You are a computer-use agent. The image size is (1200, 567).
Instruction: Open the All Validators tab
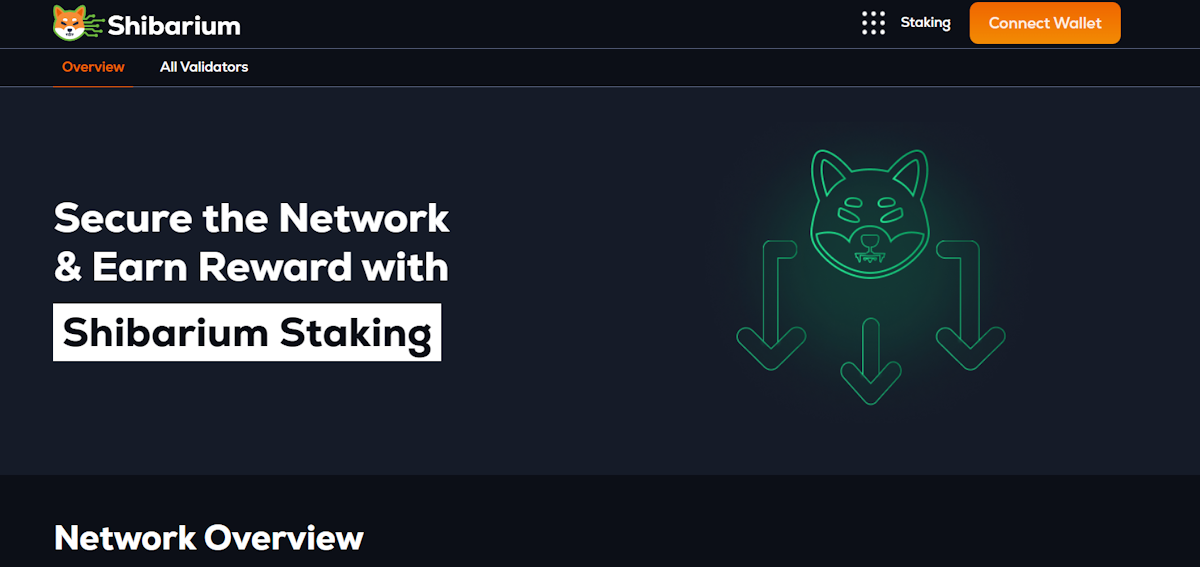coord(204,67)
